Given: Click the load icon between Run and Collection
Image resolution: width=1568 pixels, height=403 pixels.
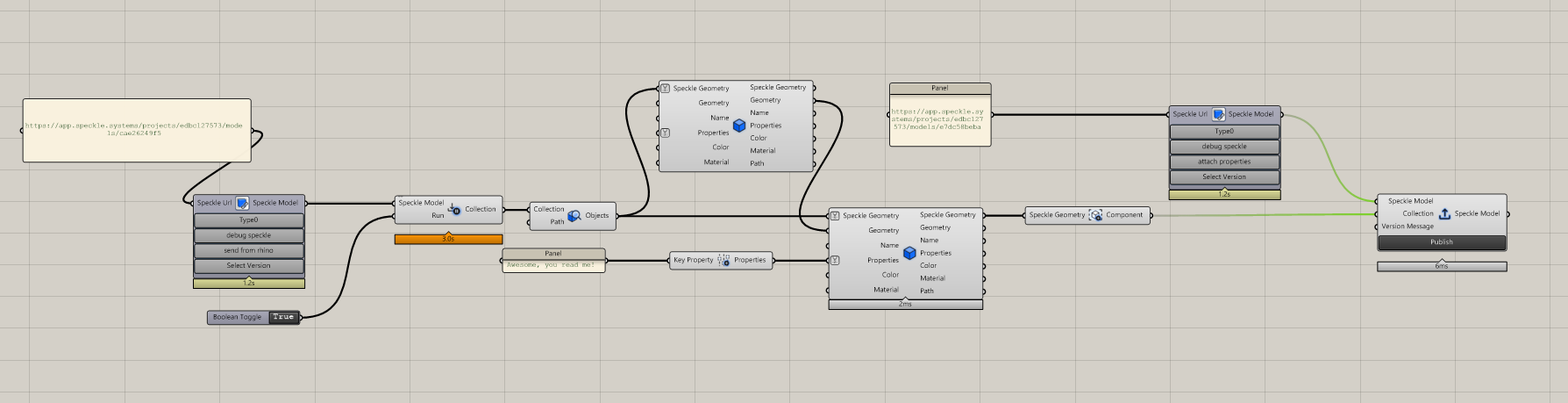Looking at the screenshot, I should click(x=454, y=209).
